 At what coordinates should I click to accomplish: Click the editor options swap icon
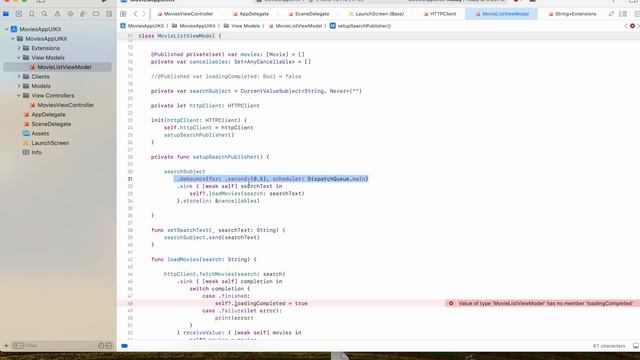tap(611, 14)
